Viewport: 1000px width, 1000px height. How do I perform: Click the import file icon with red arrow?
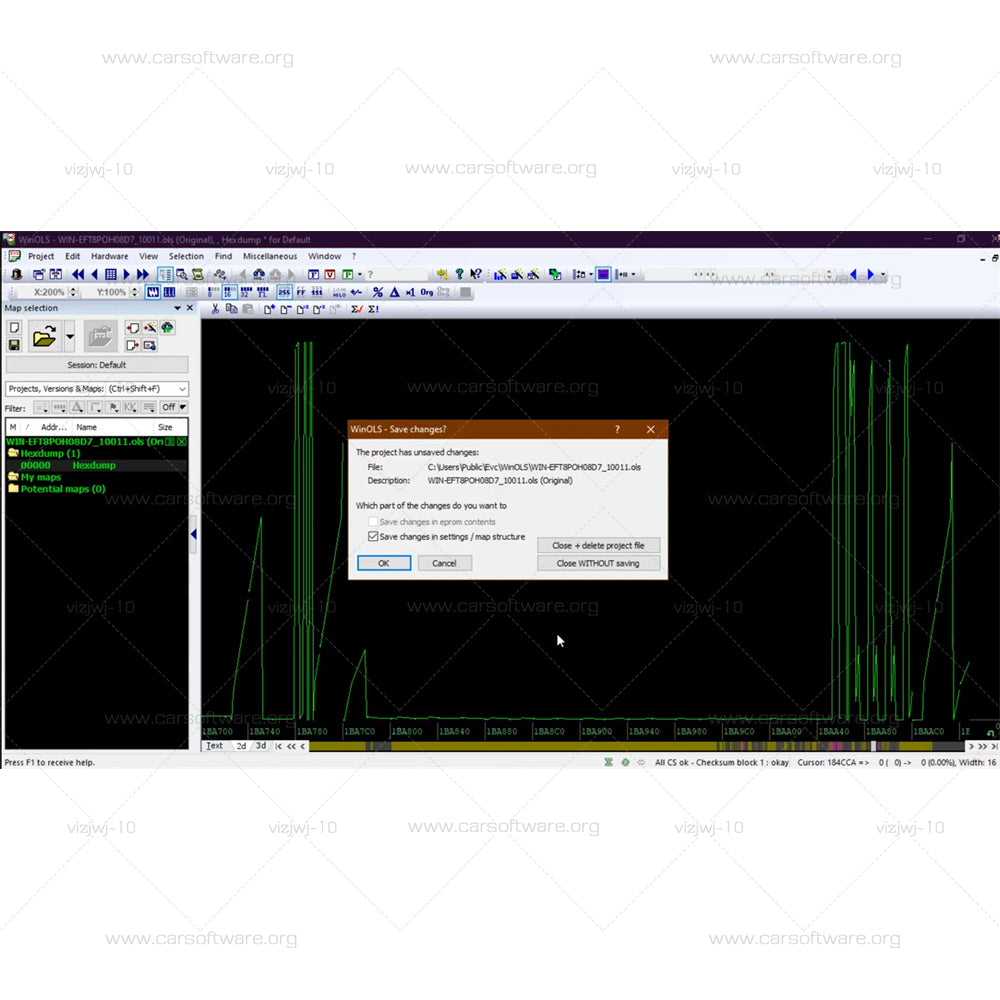coord(132,328)
